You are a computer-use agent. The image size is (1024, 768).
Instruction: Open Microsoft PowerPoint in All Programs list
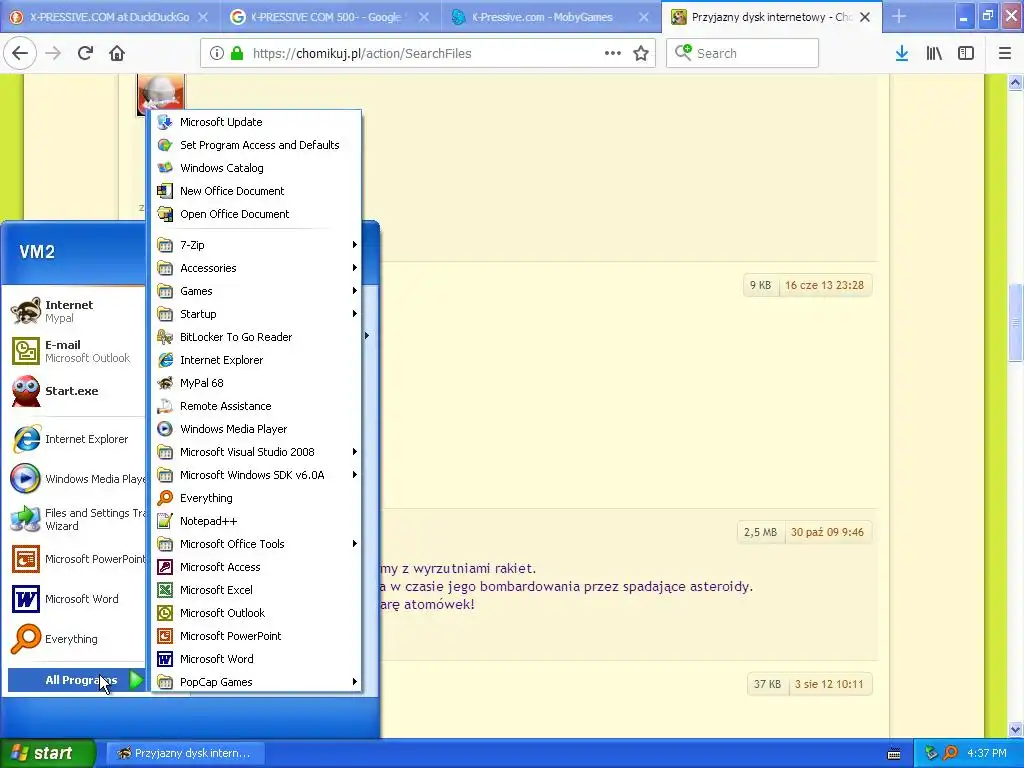click(257, 635)
